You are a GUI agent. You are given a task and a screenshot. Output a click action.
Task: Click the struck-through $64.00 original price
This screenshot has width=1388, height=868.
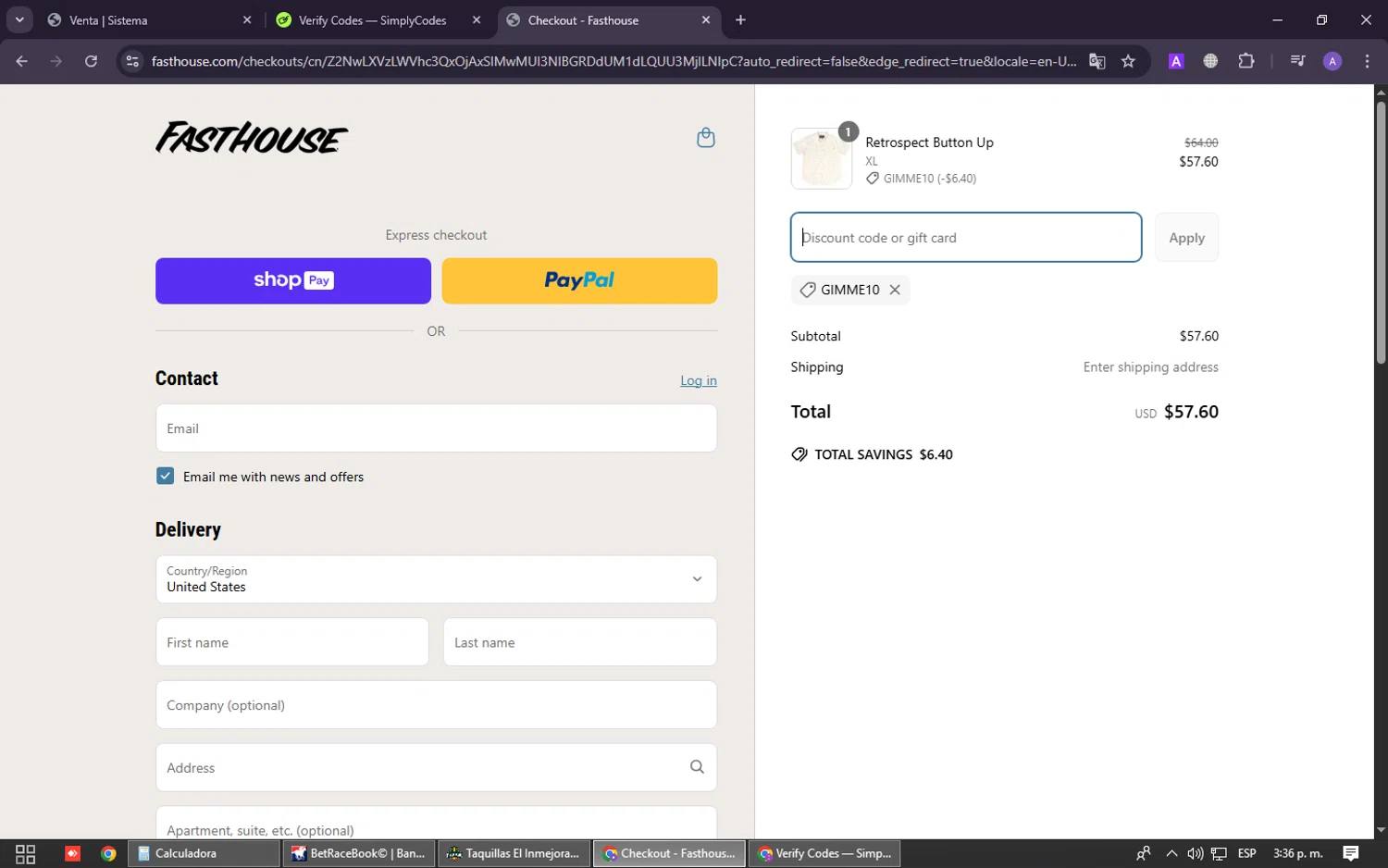pyautogui.click(x=1201, y=143)
